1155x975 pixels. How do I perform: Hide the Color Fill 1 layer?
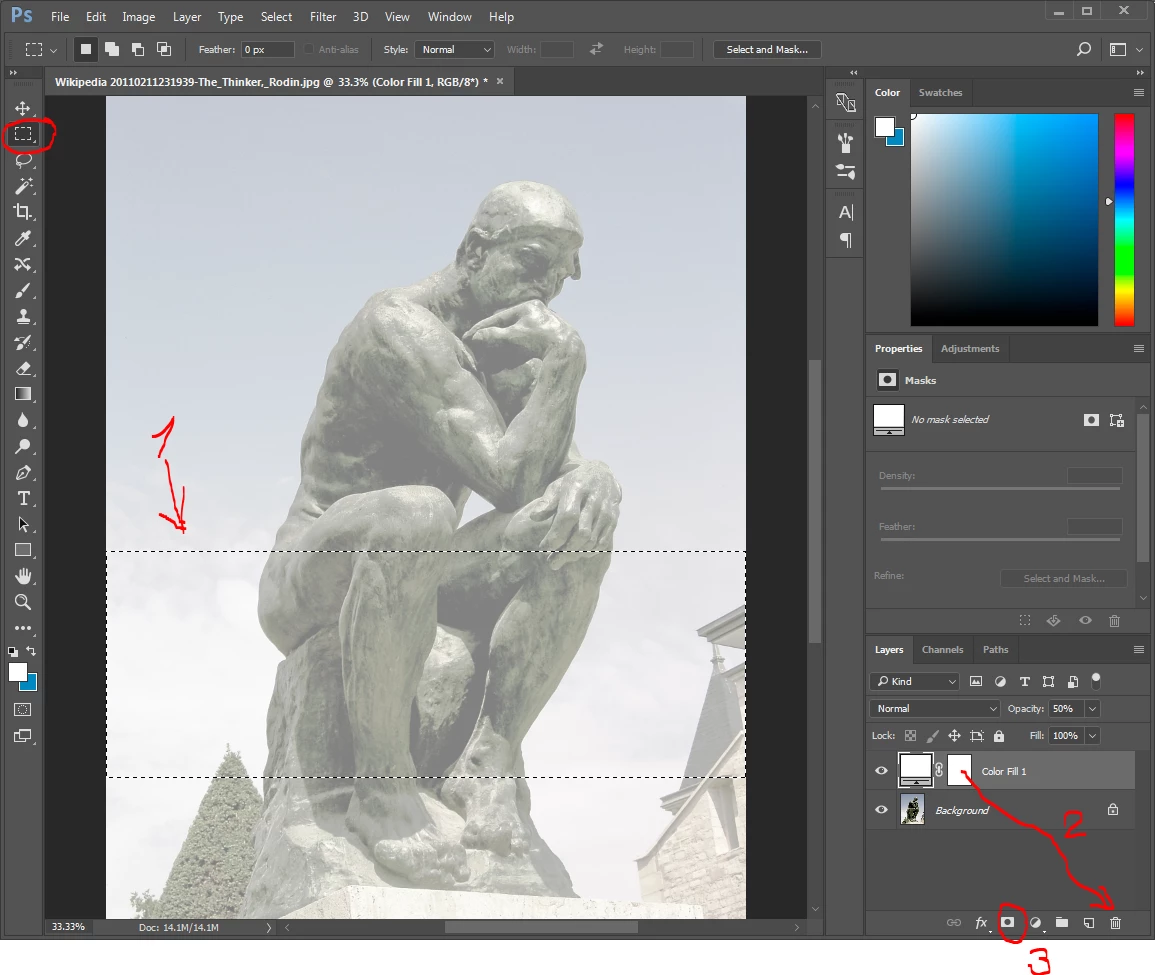[x=881, y=771]
